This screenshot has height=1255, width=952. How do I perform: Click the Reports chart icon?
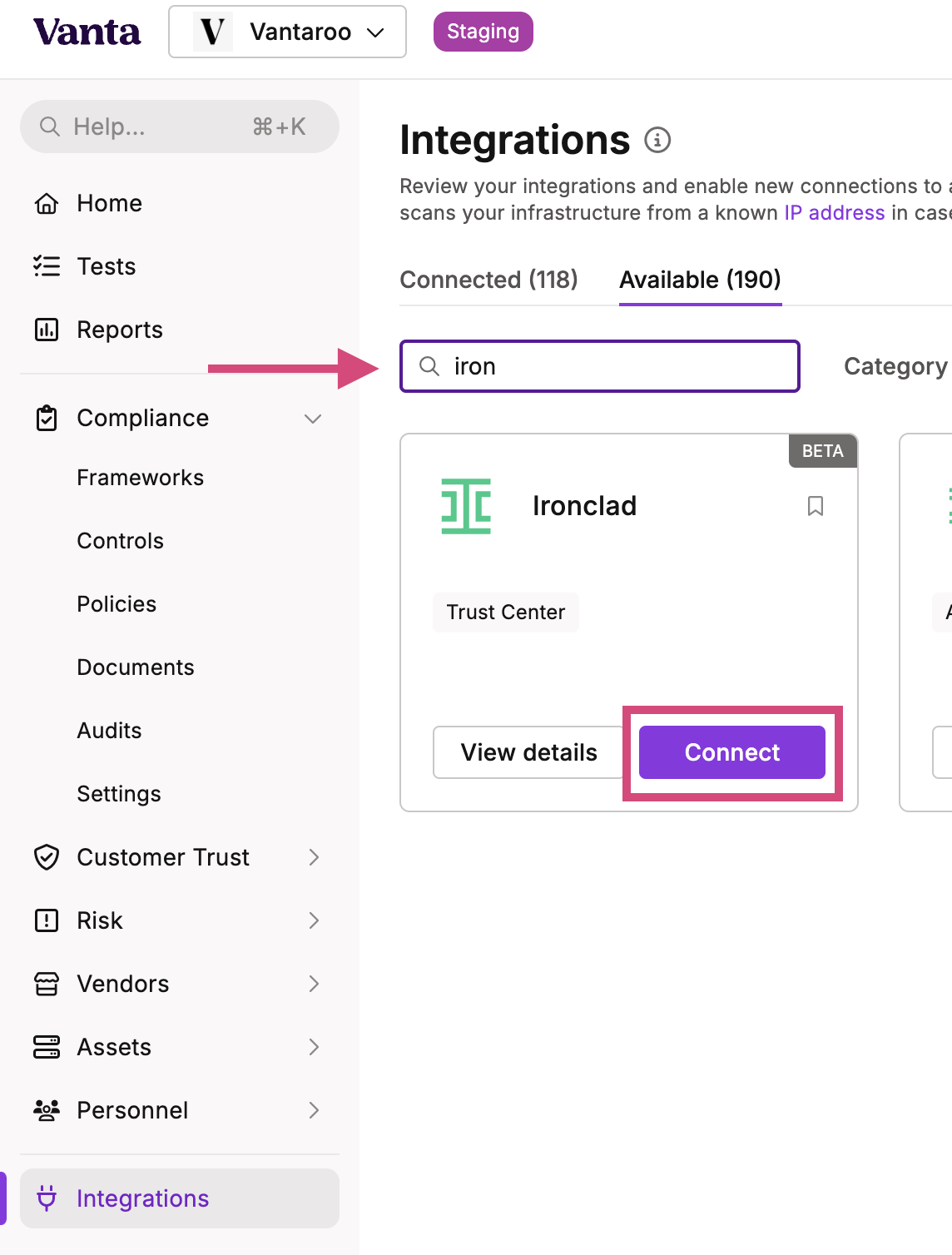coord(47,330)
